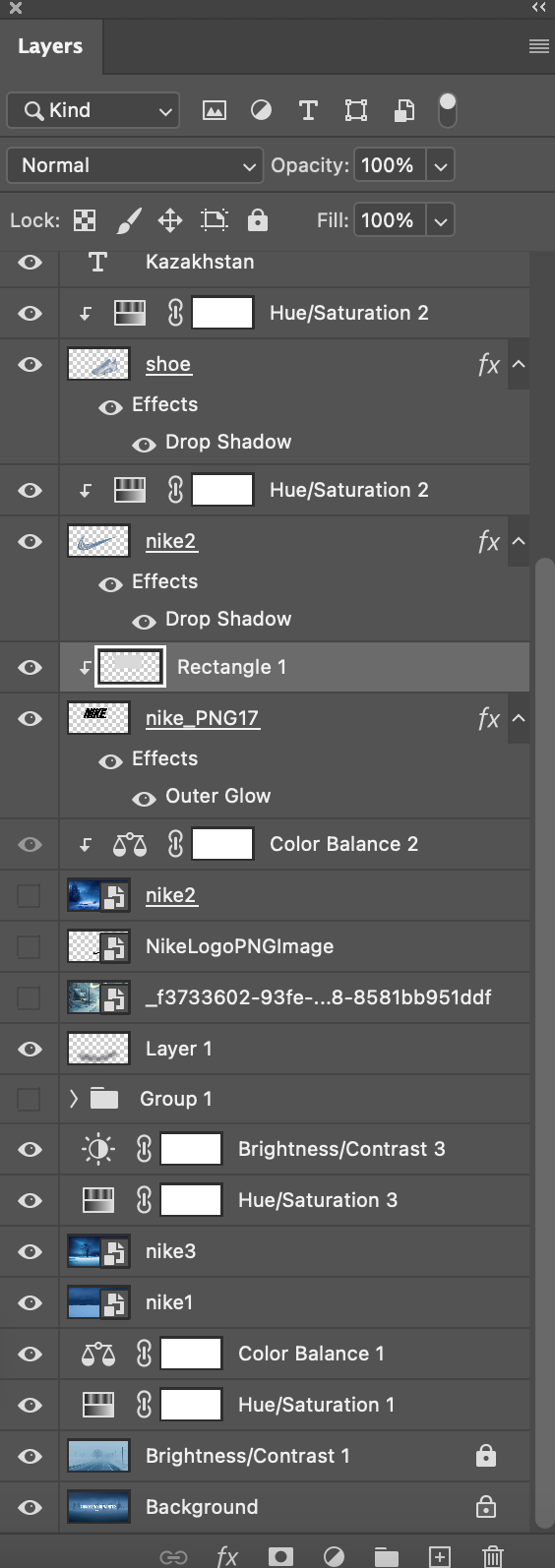Expand the Group 1 folder

(x=74, y=1099)
